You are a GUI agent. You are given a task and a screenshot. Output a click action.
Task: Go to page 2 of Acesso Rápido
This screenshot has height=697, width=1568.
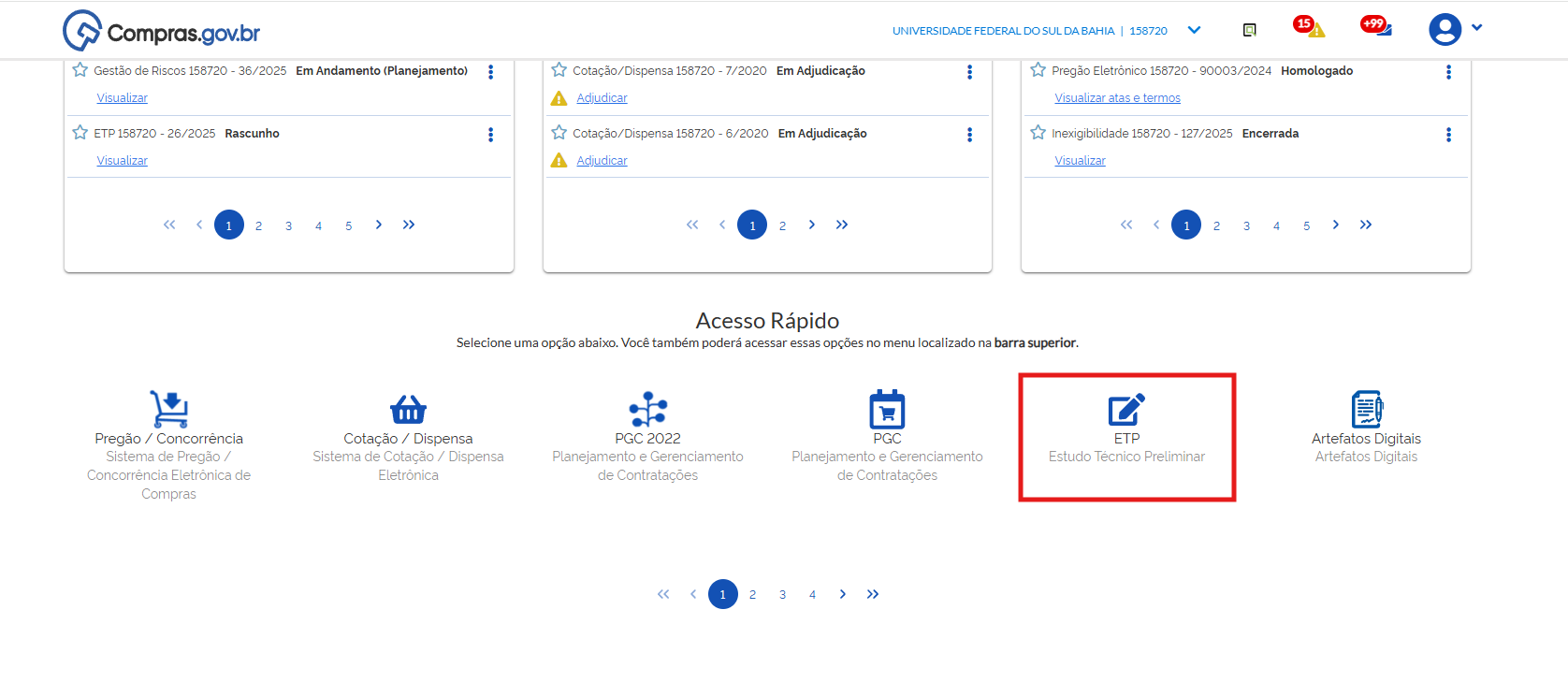(x=752, y=595)
